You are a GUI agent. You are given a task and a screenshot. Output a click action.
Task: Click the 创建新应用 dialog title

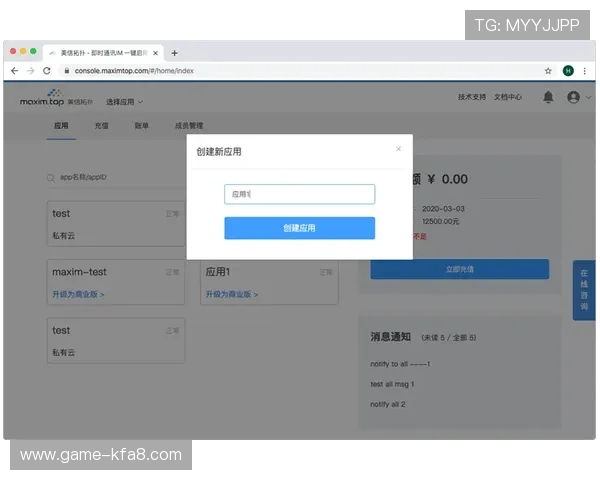(x=219, y=152)
